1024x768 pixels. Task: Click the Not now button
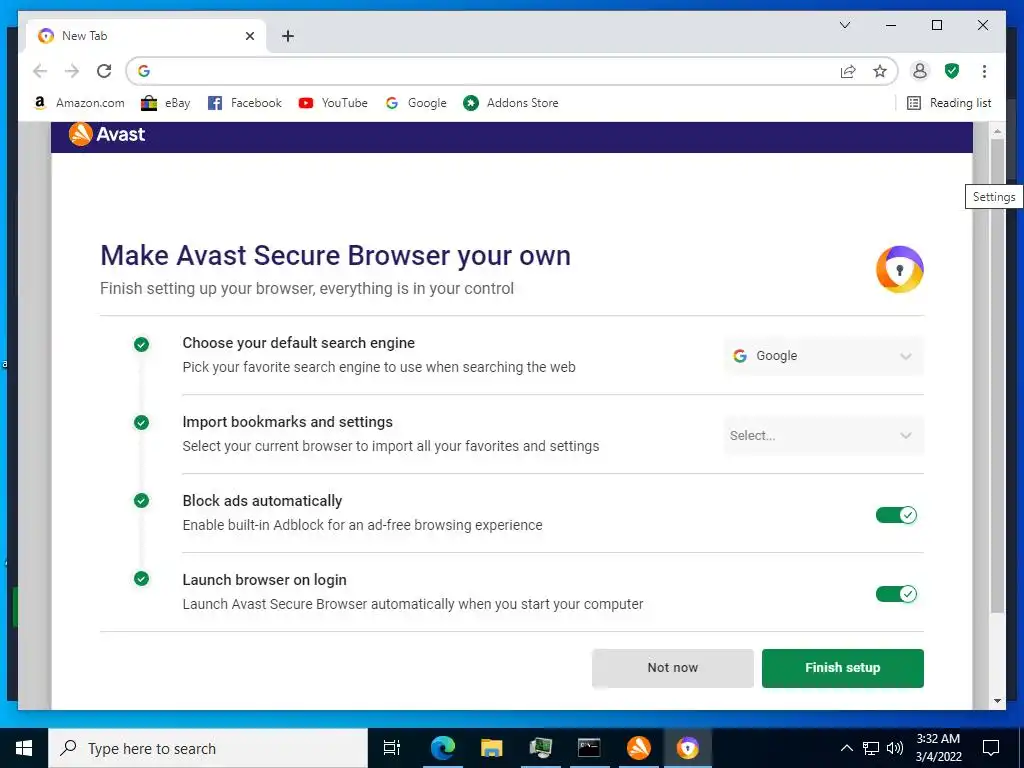click(x=673, y=668)
